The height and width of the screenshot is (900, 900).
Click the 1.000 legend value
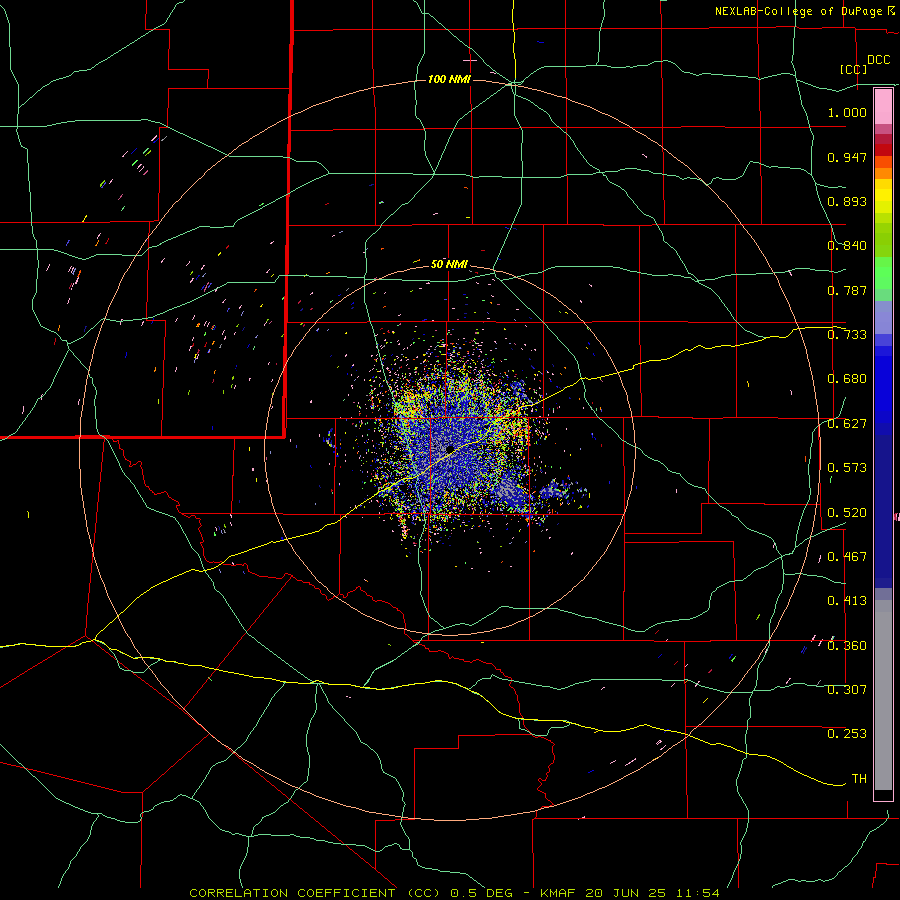pos(847,112)
